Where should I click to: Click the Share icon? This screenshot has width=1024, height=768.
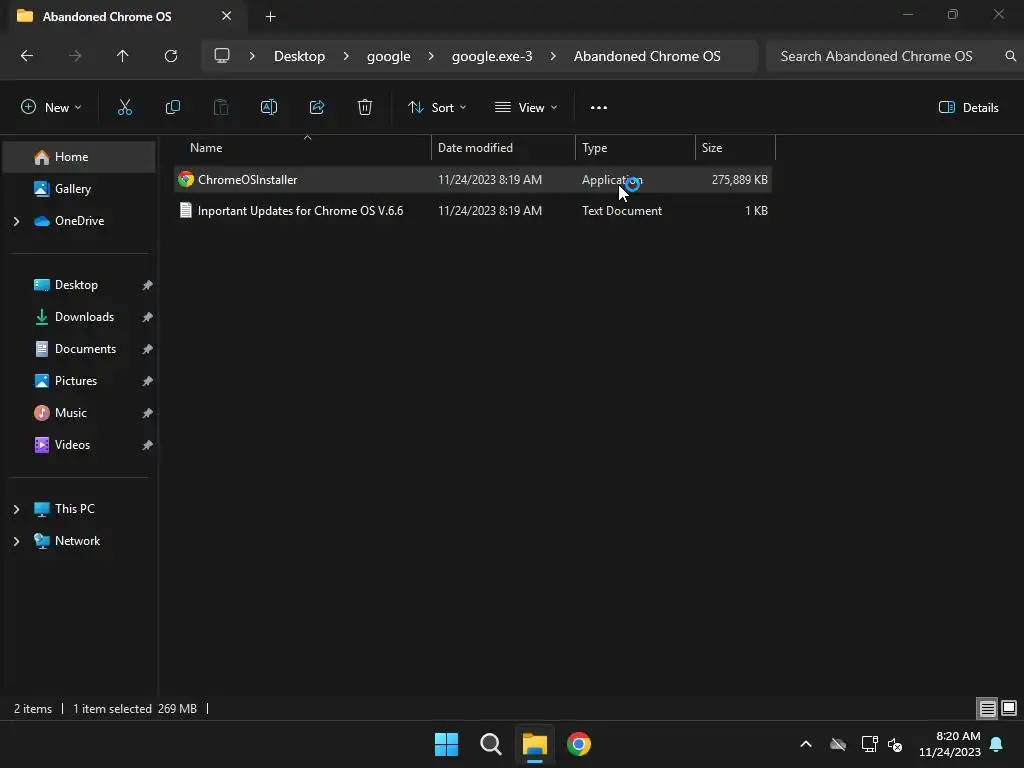pos(317,108)
